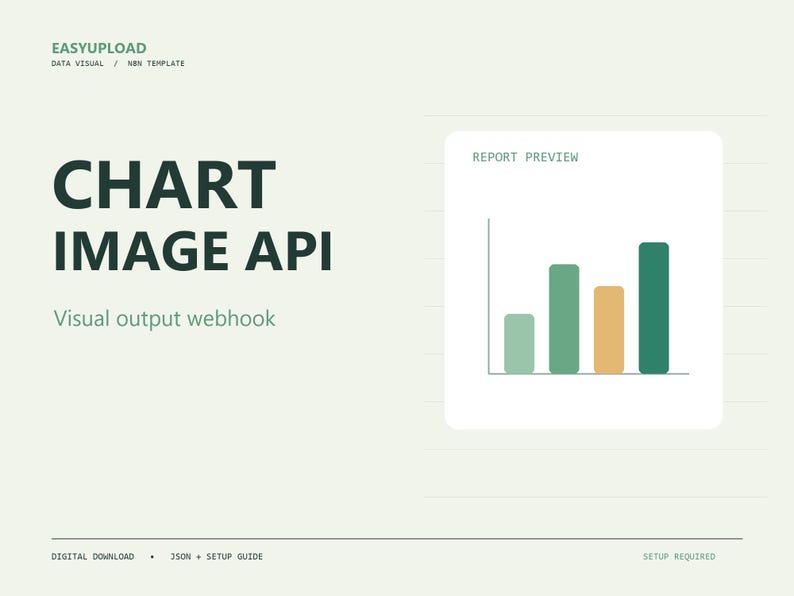Click the 'SETUP REQUIRED' footer label
The image size is (794, 596).
679,557
